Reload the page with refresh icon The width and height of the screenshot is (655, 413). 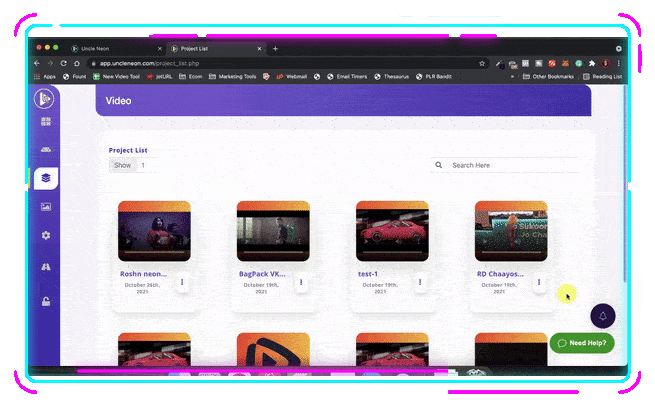(63, 63)
